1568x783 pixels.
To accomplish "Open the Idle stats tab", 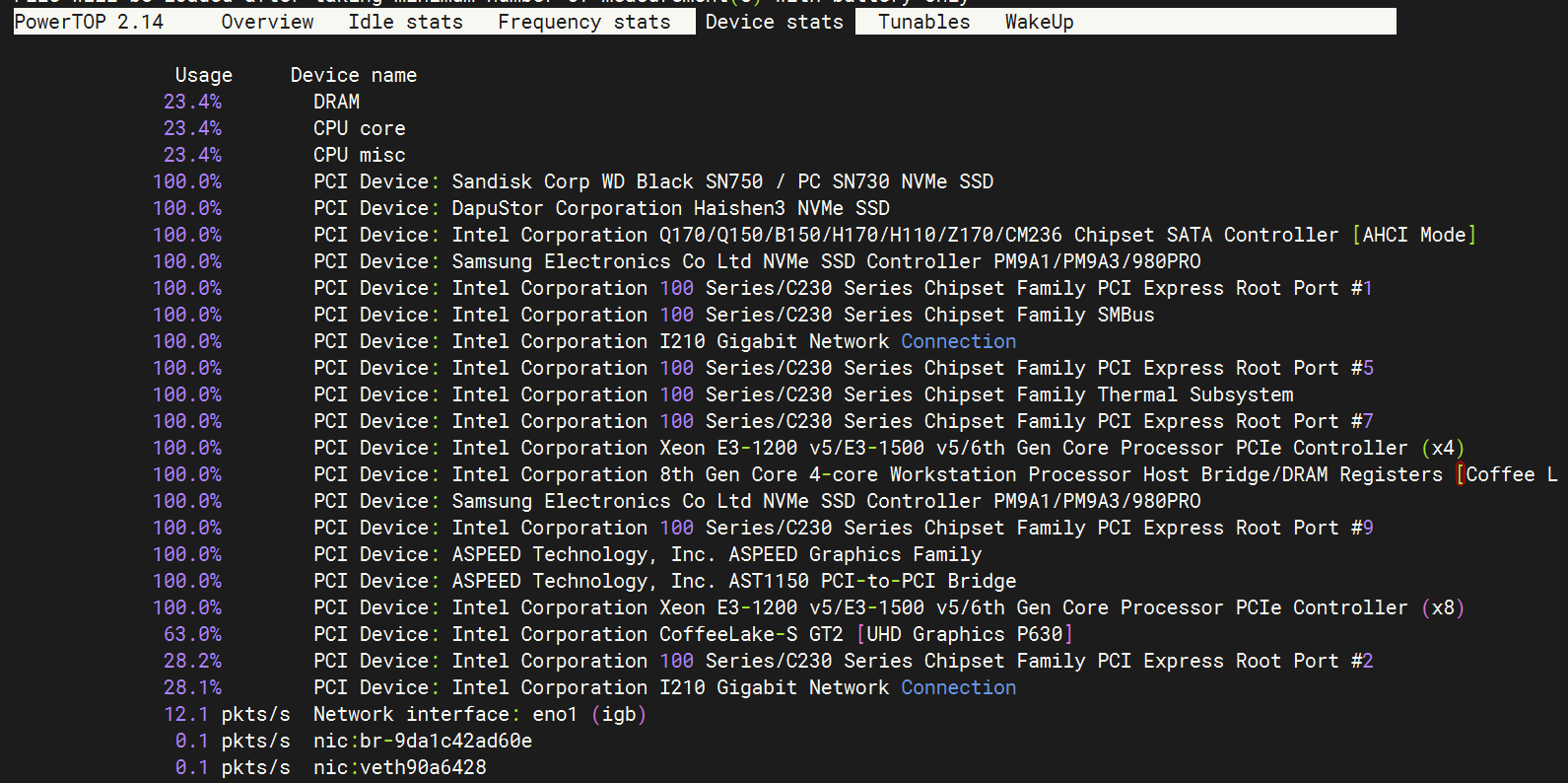I will click(405, 22).
